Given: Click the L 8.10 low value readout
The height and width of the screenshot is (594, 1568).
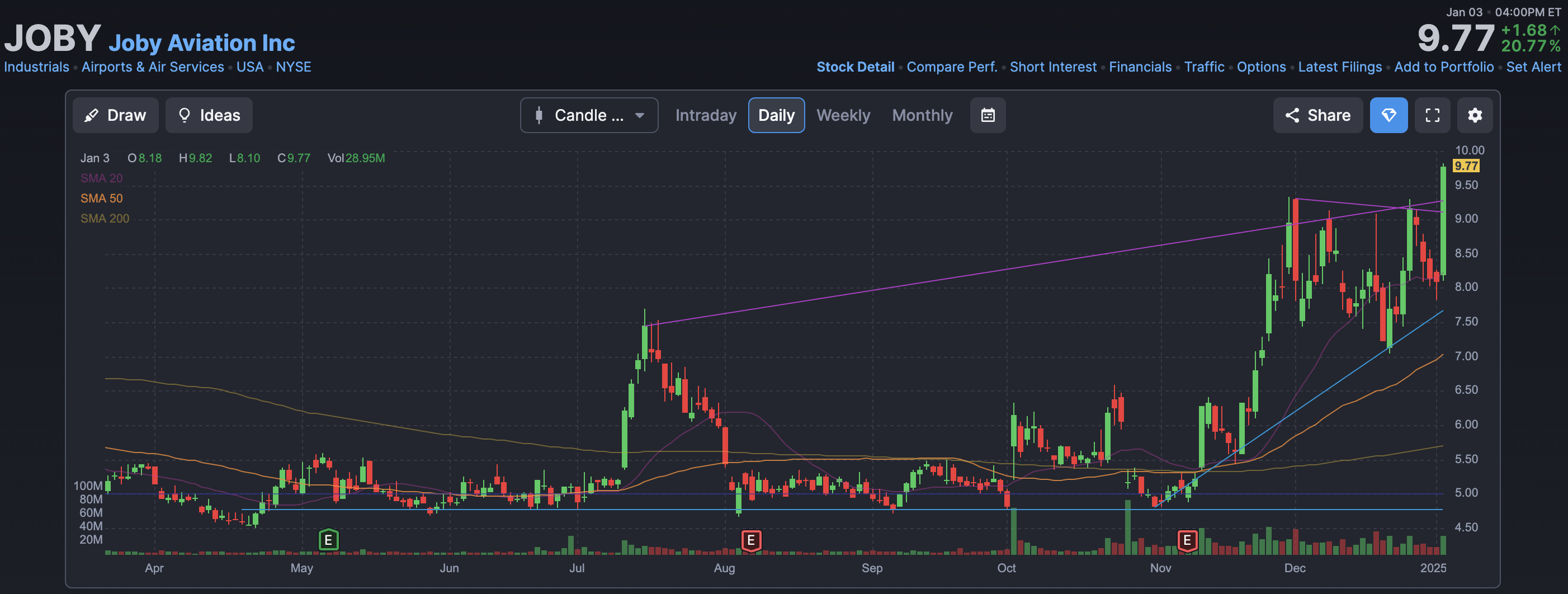Looking at the screenshot, I should tap(244, 158).
